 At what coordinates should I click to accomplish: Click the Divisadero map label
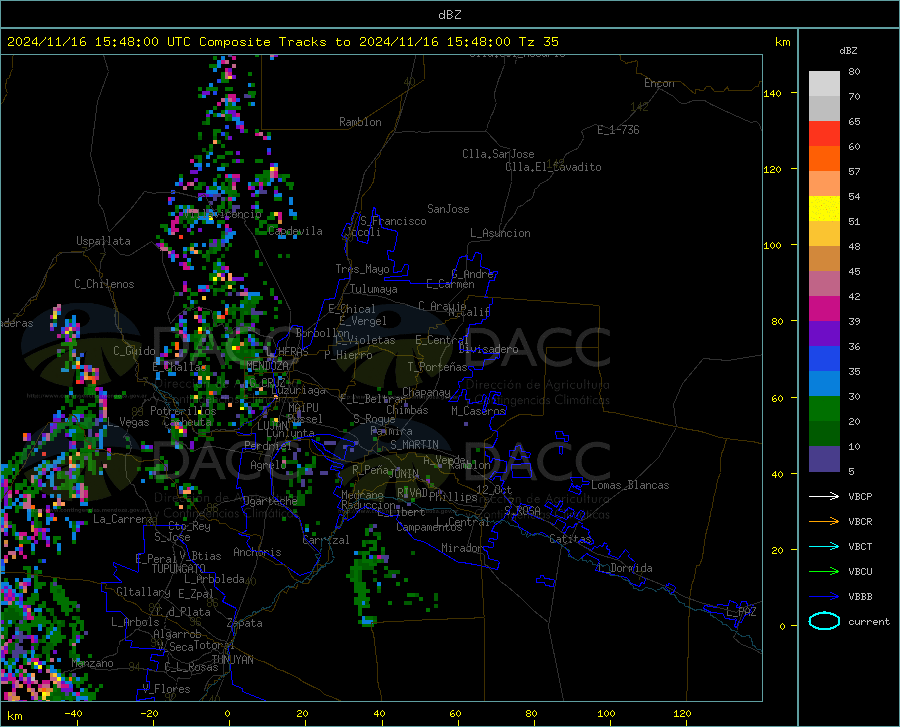tap(488, 349)
